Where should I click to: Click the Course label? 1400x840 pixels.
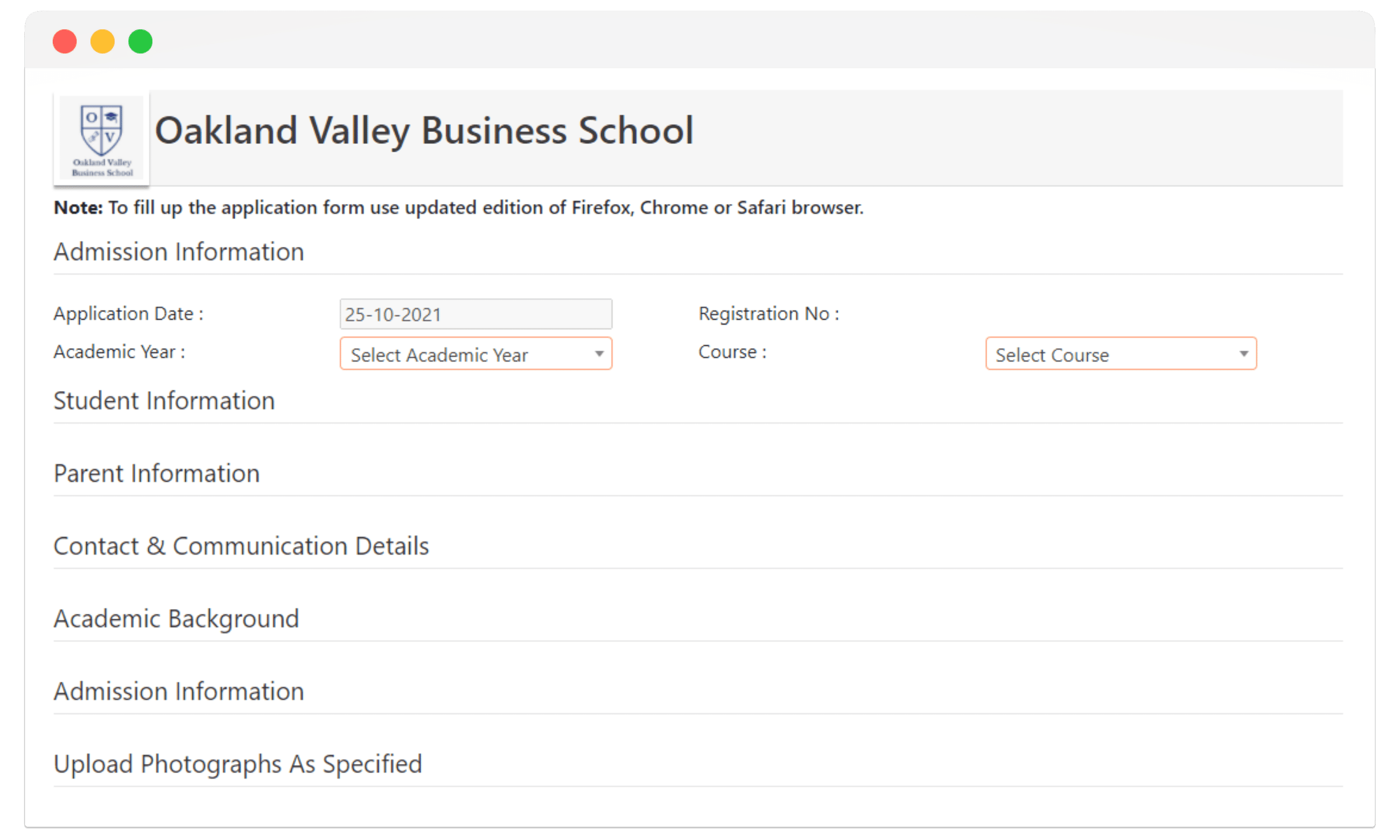tap(732, 351)
